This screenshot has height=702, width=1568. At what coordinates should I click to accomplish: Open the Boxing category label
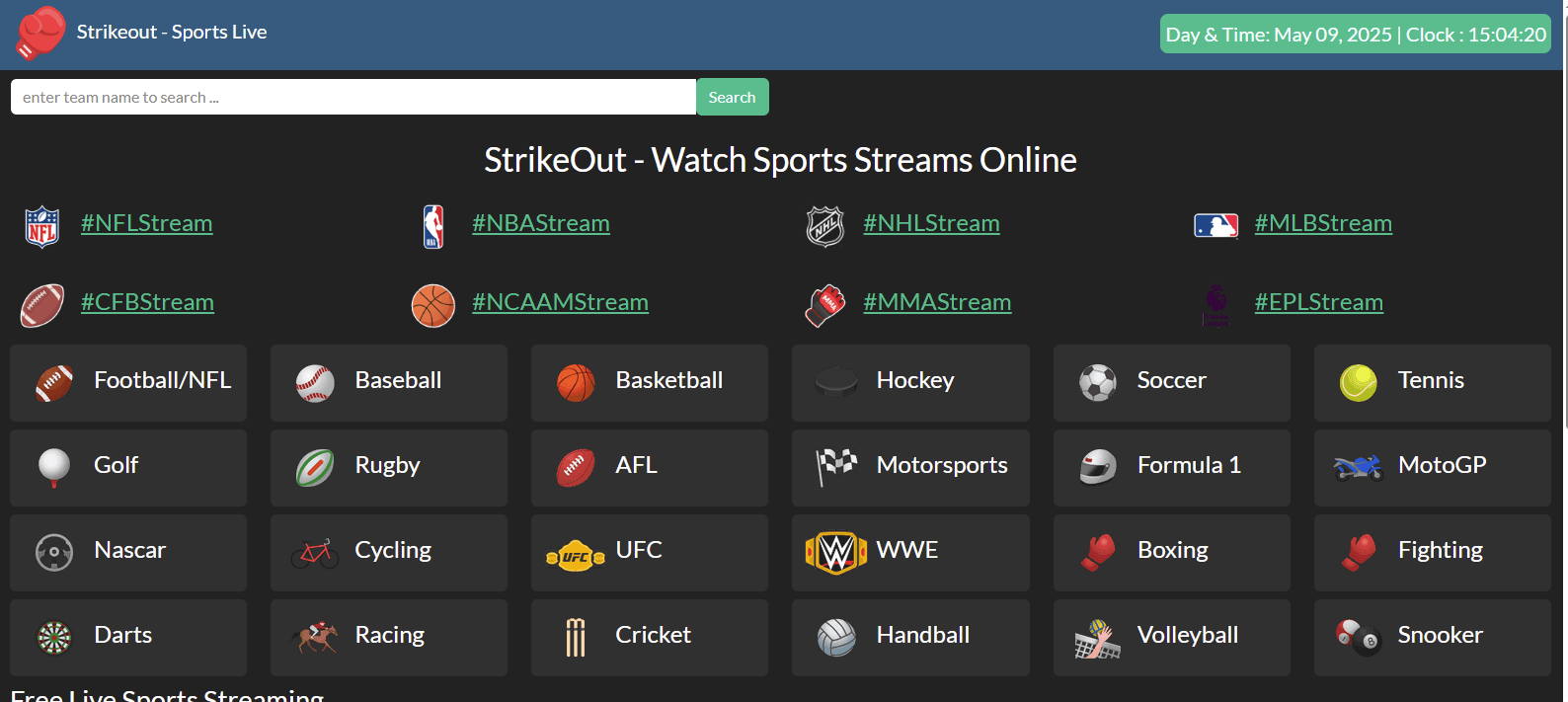coord(1173,550)
